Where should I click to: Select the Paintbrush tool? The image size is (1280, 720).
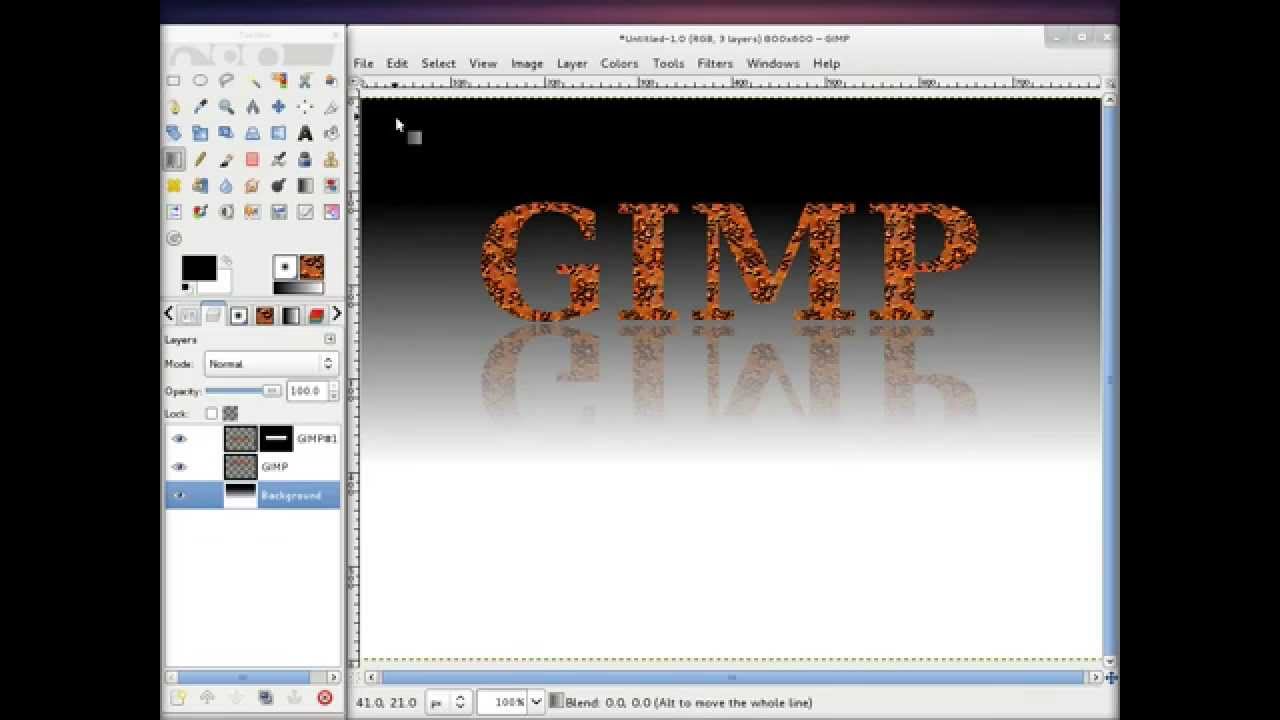[226, 159]
